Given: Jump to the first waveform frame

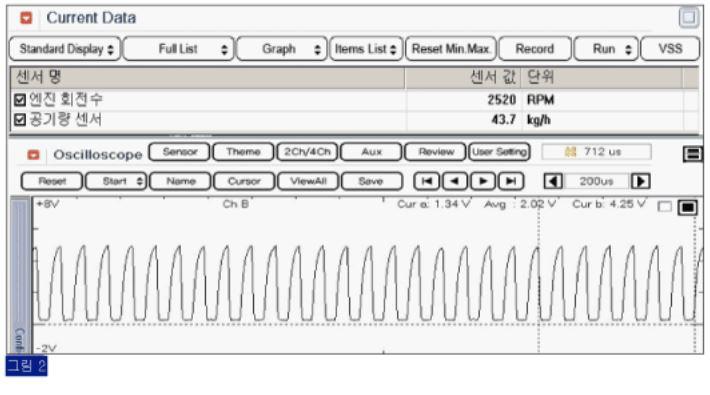Looking at the screenshot, I should (427, 181).
